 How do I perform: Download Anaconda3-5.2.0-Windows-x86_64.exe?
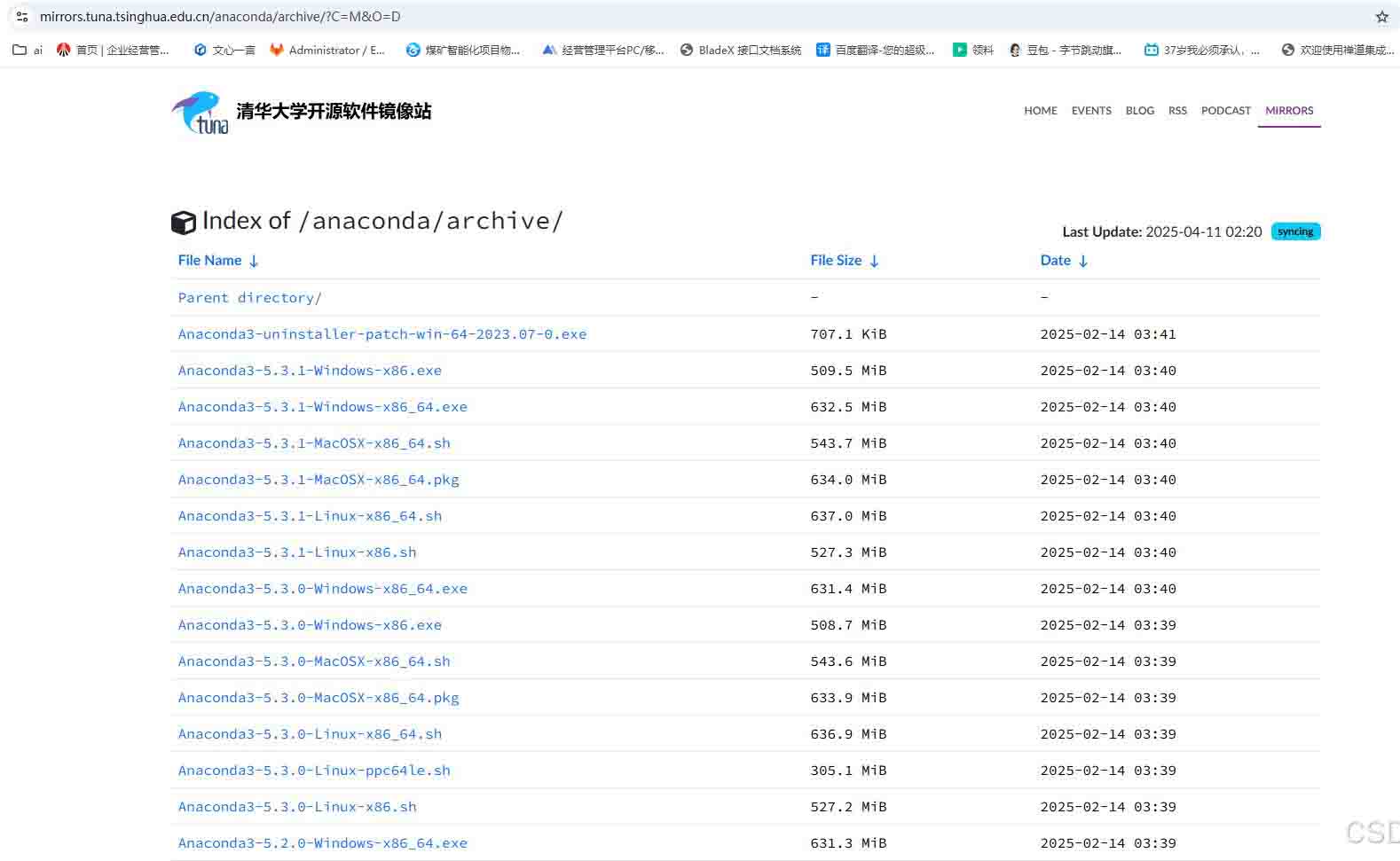[323, 843]
